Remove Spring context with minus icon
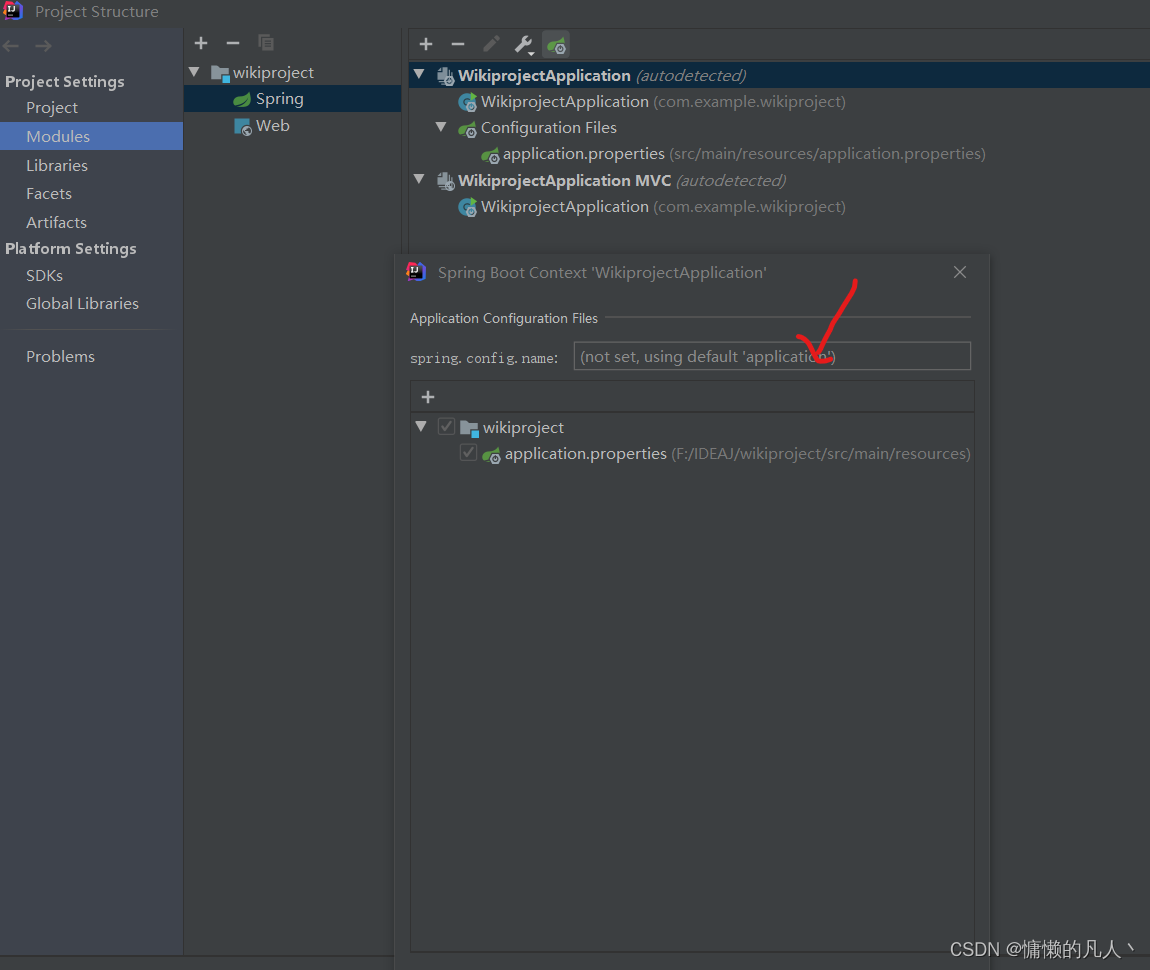This screenshot has height=970, width=1150. click(458, 45)
